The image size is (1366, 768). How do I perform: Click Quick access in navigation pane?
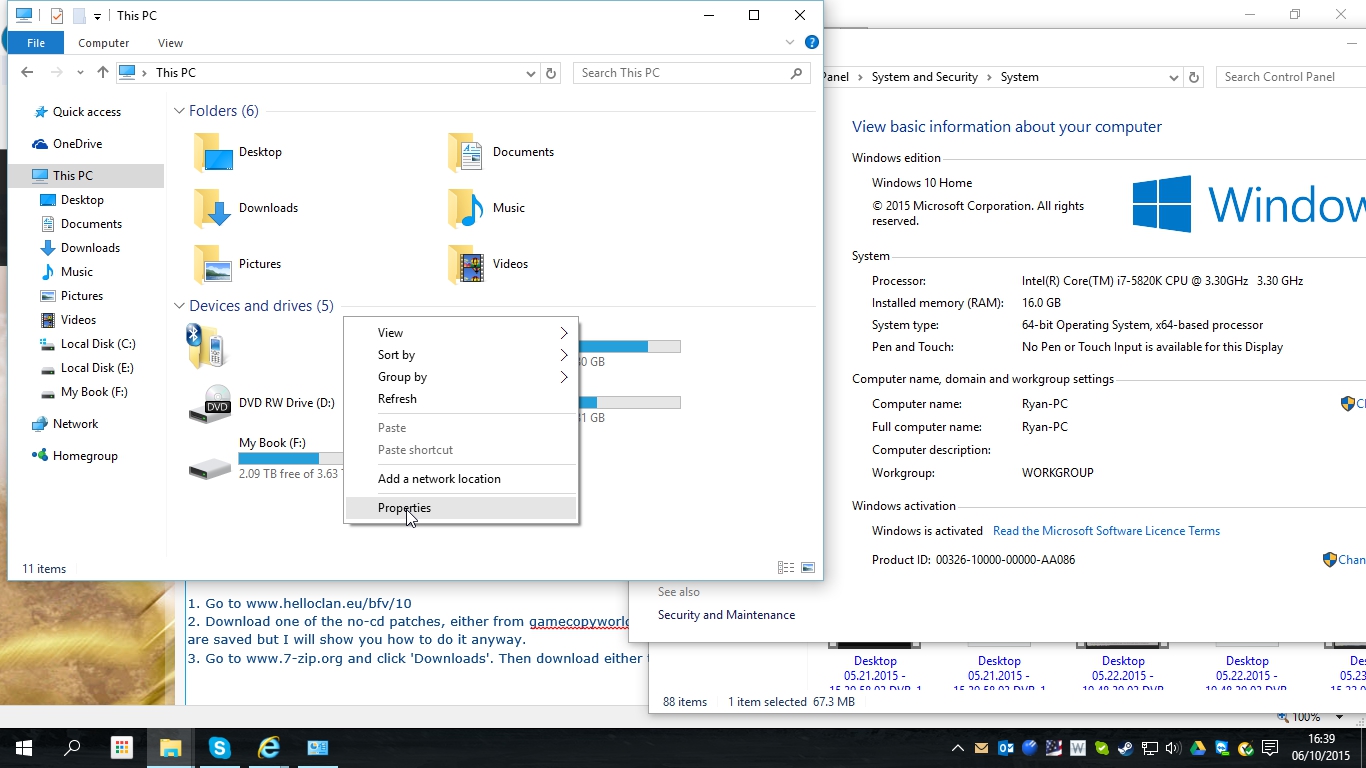pyautogui.click(x=77, y=112)
